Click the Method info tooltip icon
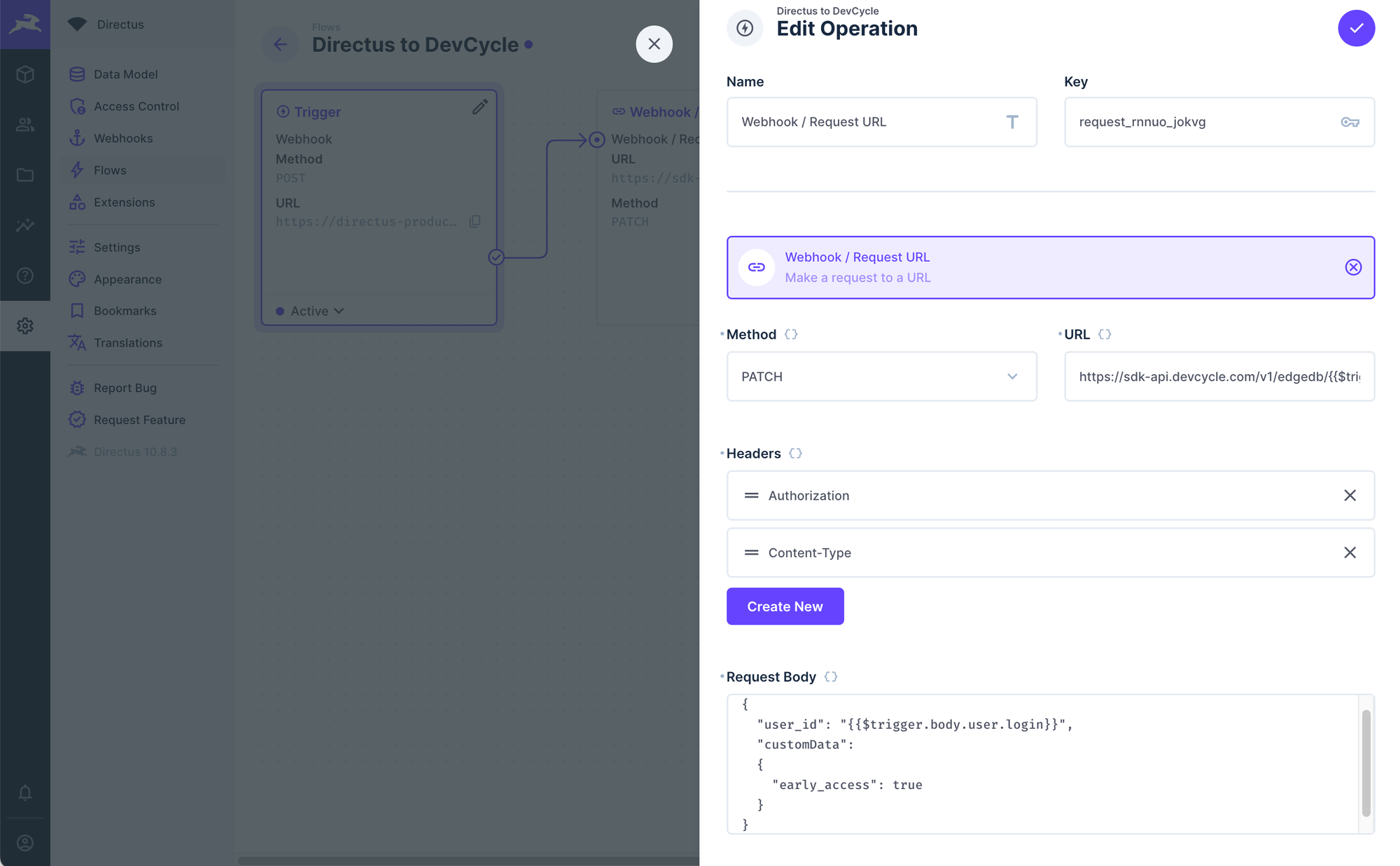Viewport: 1400px width, 866px height. point(790,334)
